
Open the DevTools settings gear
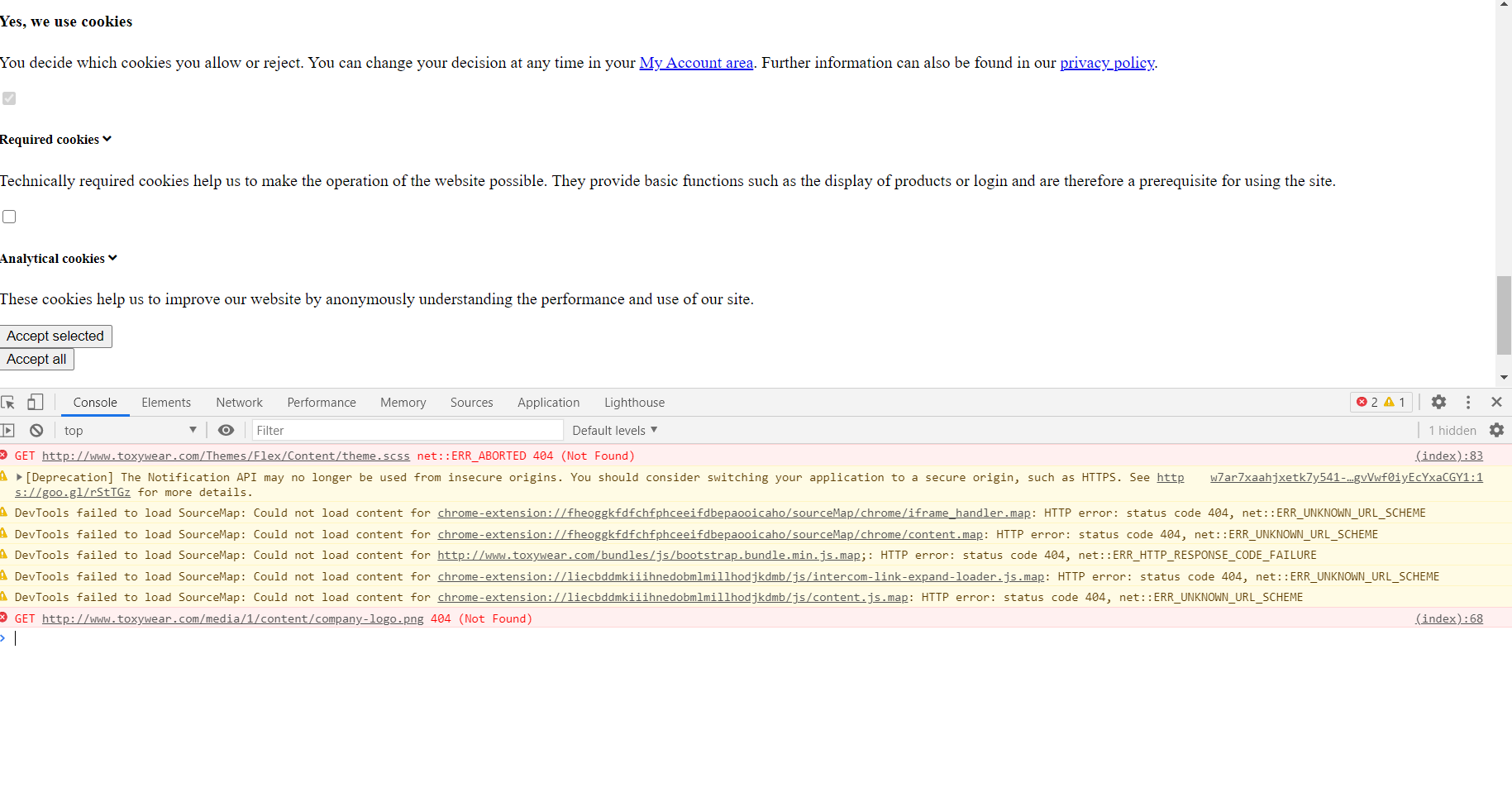pos(1438,402)
